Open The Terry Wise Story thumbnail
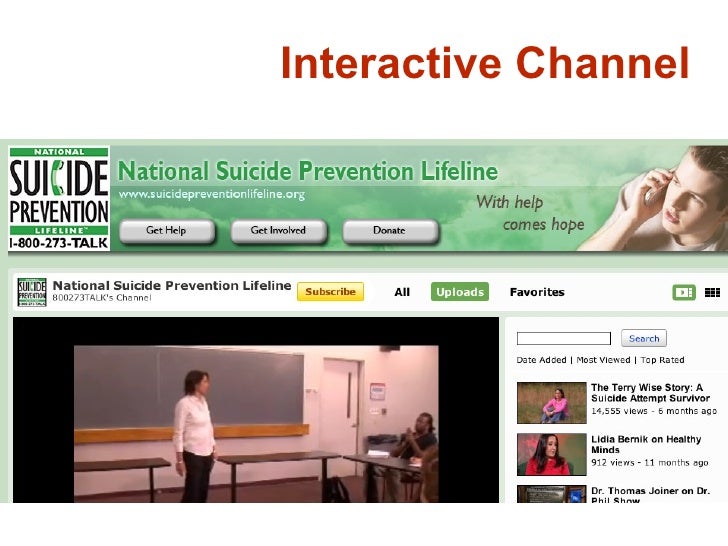 tap(552, 403)
